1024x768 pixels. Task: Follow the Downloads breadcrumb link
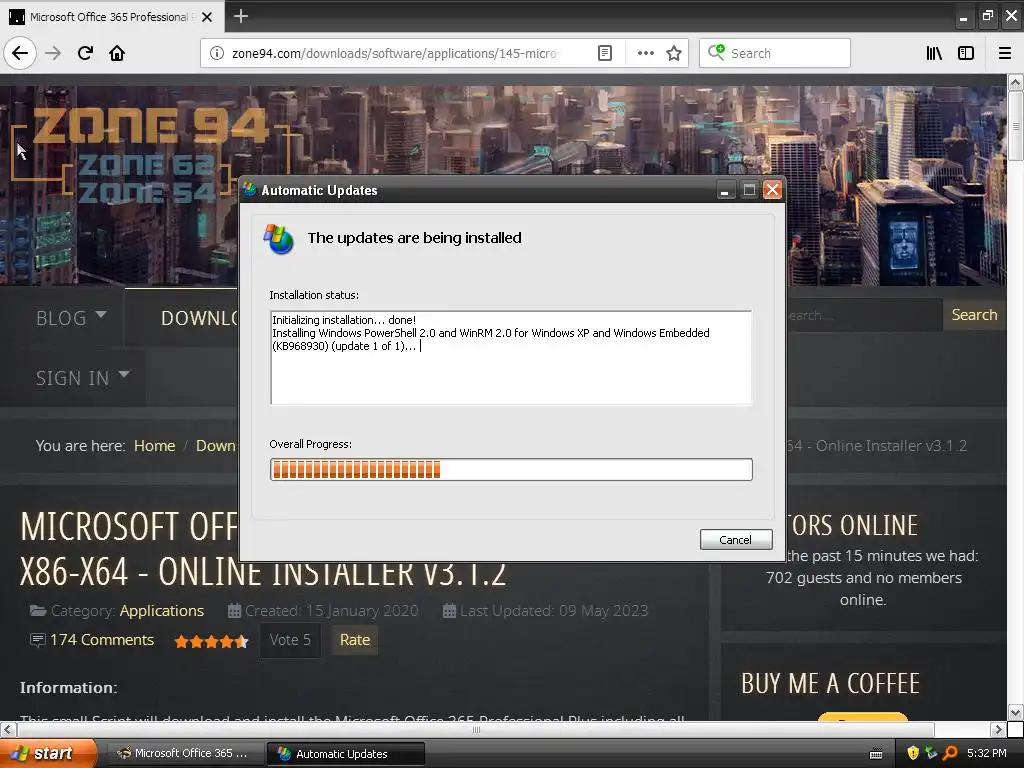coord(216,445)
